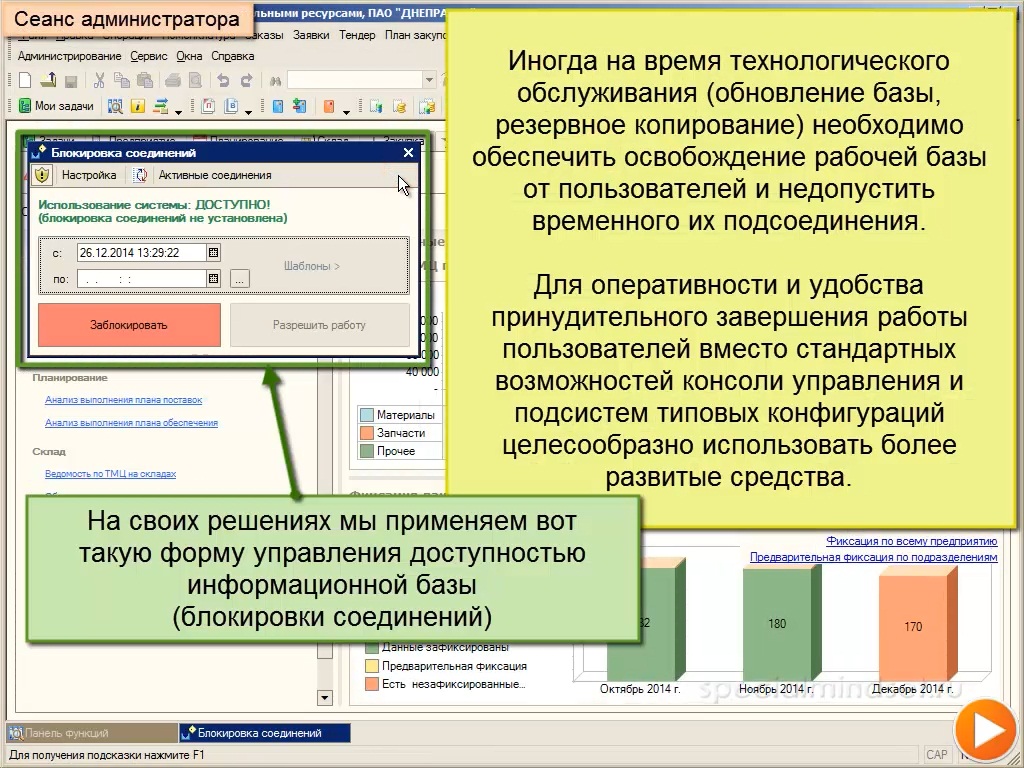Click the shield icon in Блокировка соединений toolbar
The width and height of the screenshot is (1024, 768).
(x=41, y=176)
